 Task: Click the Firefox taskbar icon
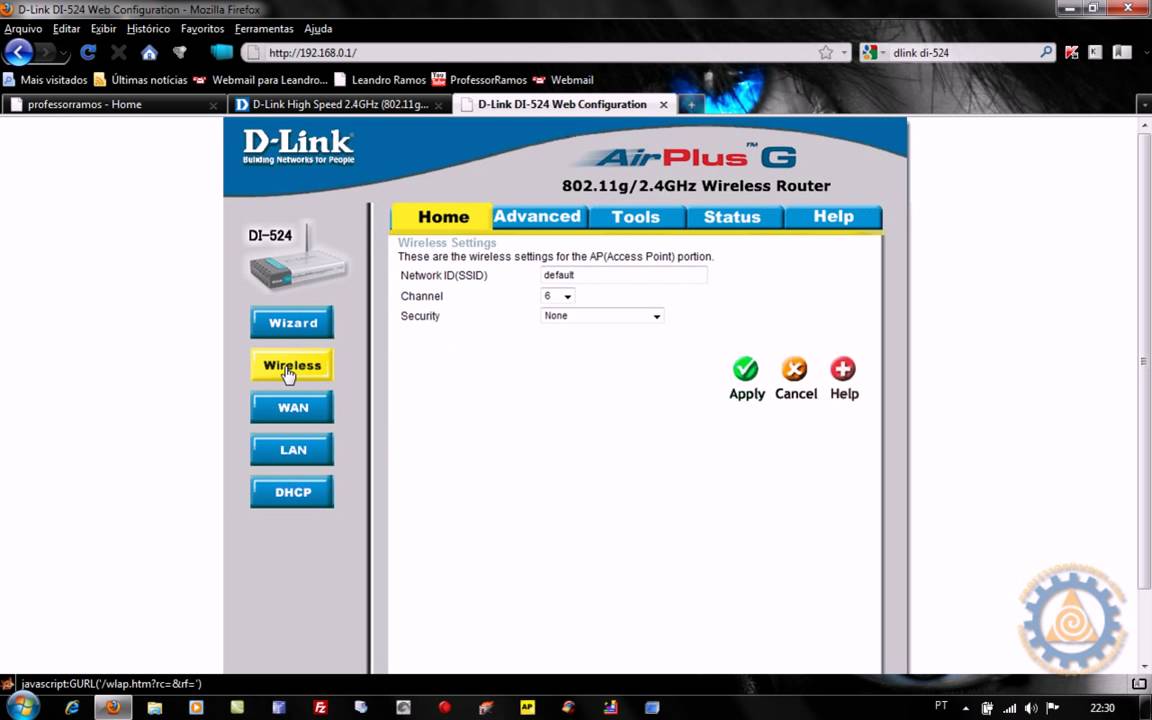(x=112, y=708)
